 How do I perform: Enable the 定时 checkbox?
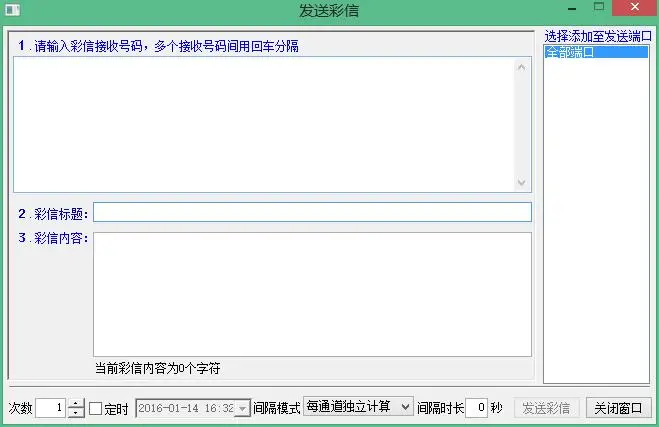click(95, 408)
